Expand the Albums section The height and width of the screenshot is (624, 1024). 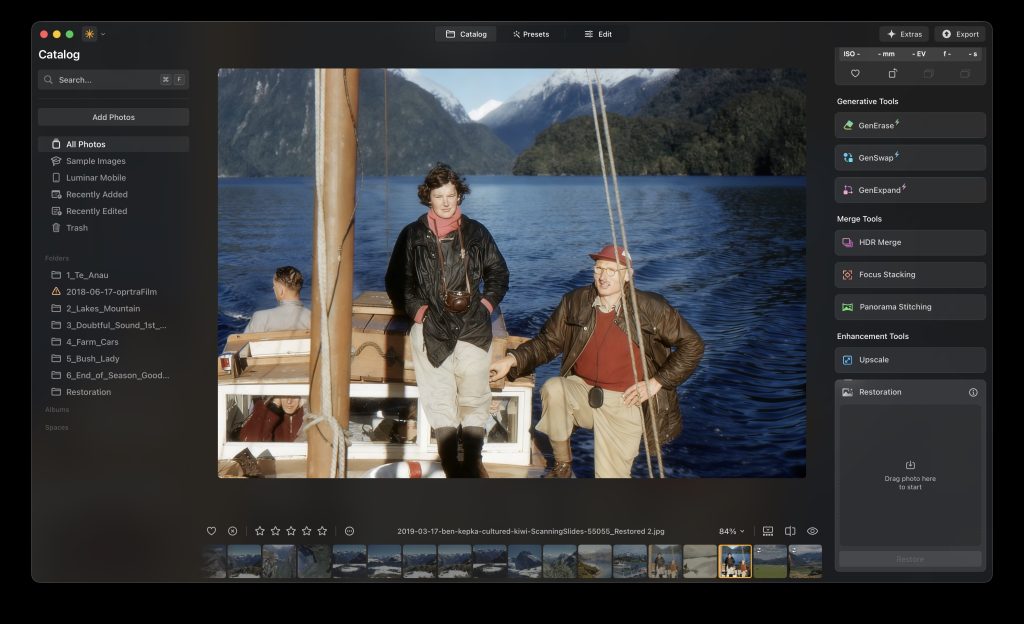coord(57,409)
